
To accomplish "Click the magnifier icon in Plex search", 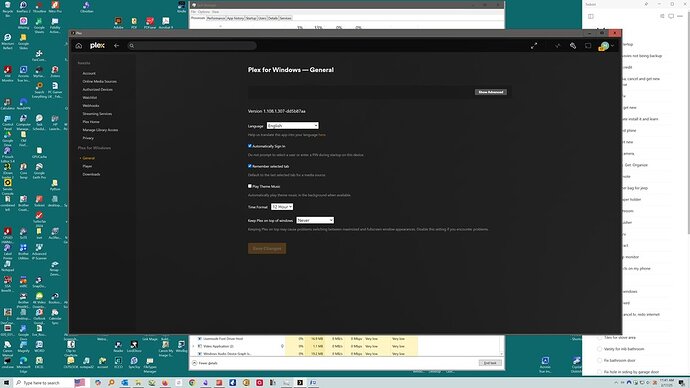I will [x=132, y=46].
